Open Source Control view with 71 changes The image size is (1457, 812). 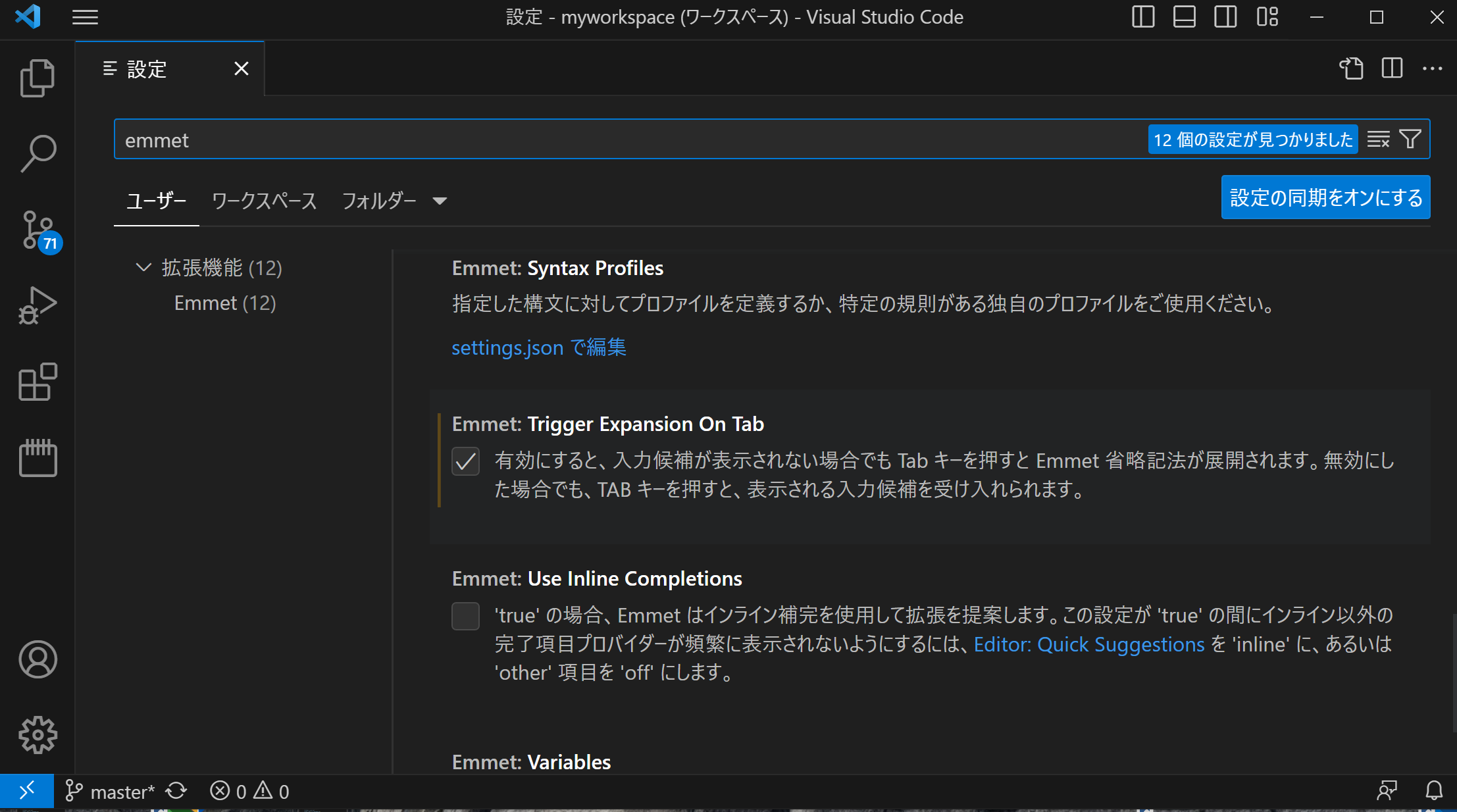(39, 232)
